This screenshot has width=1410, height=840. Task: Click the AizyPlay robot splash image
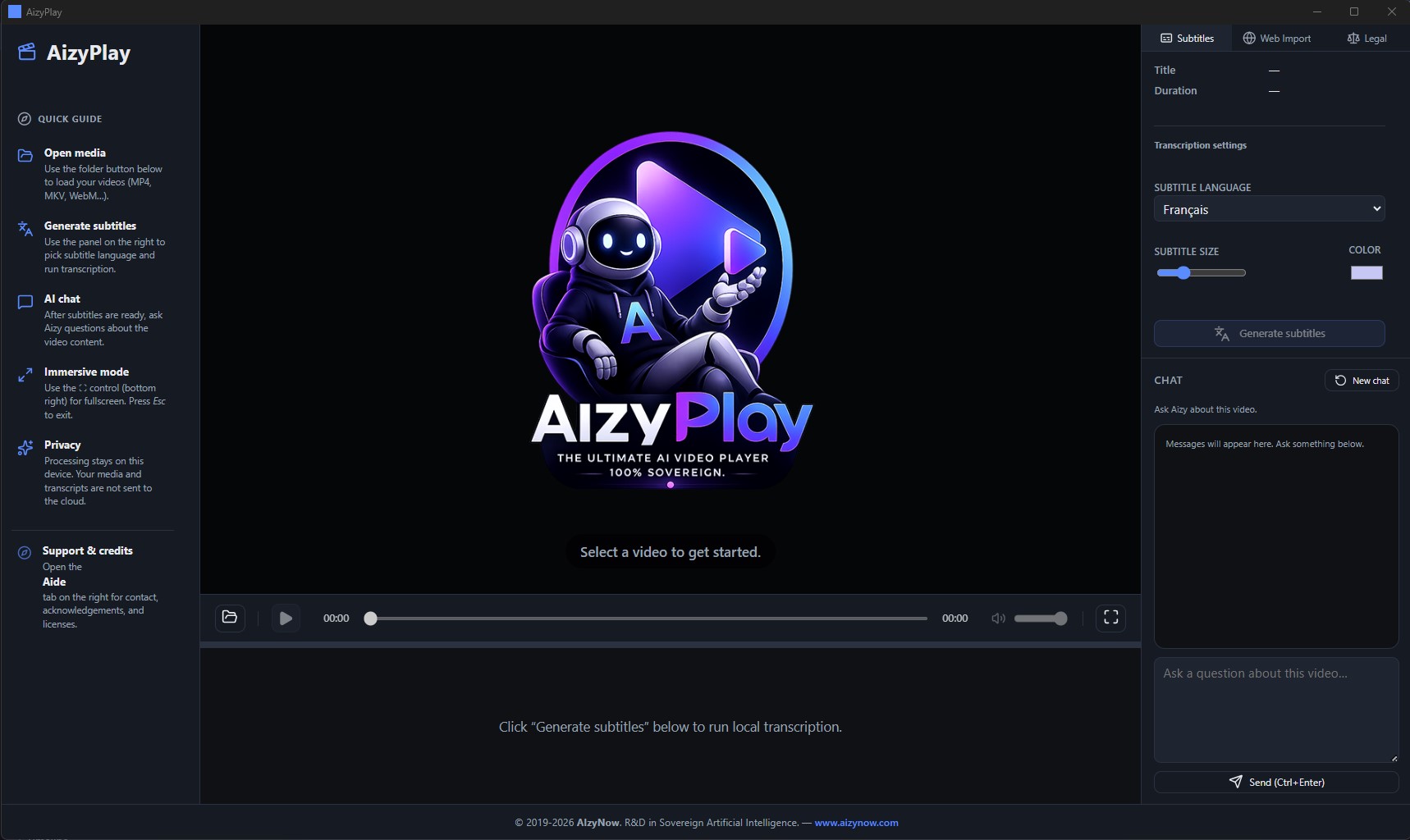click(671, 312)
